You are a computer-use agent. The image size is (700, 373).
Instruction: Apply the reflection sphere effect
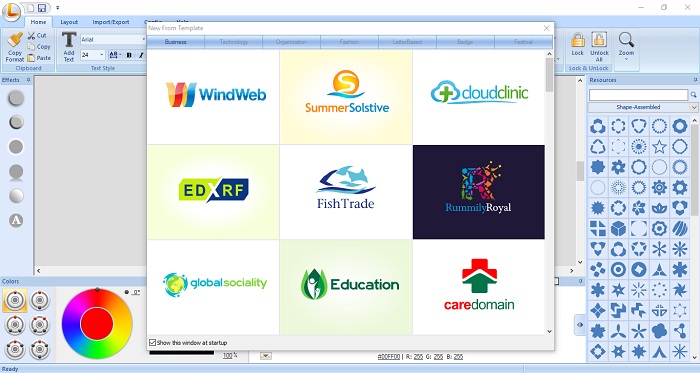16,172
